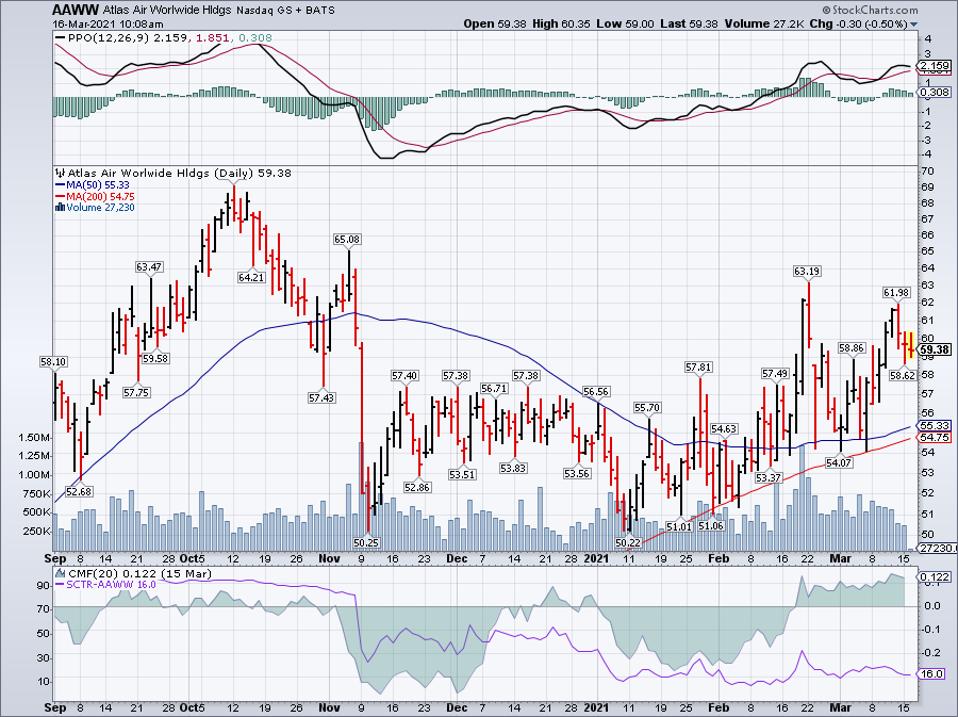Viewport: 958px width, 717px height.
Task: Click the 57.49 peak price label
Action: pyautogui.click(x=775, y=374)
